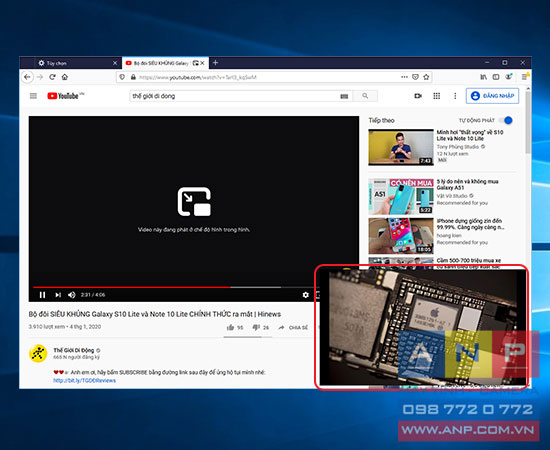
Task: Click the 2:31 / 4:06 time display
Action: (x=93, y=295)
